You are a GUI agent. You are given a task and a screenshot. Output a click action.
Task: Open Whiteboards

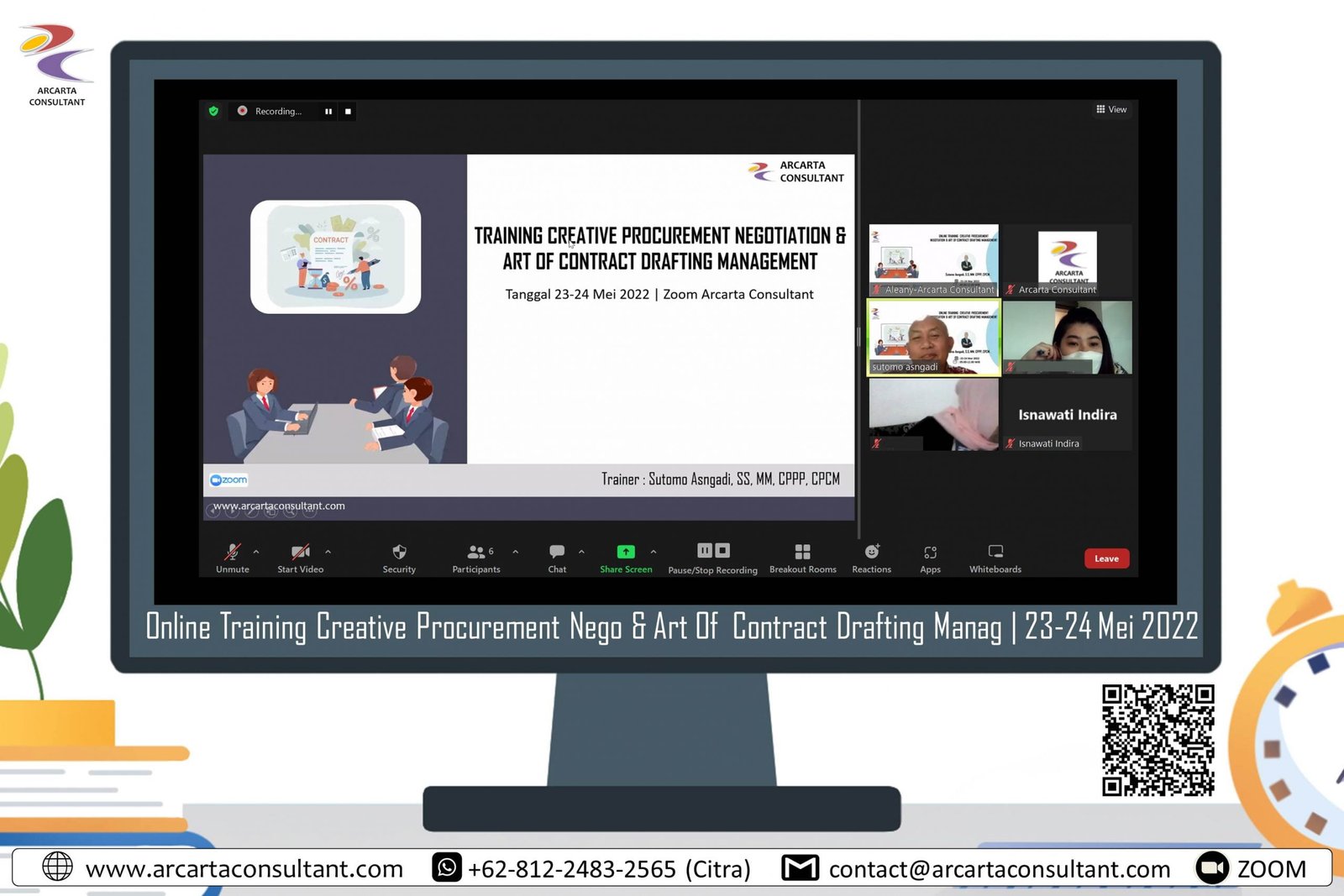[x=995, y=553]
